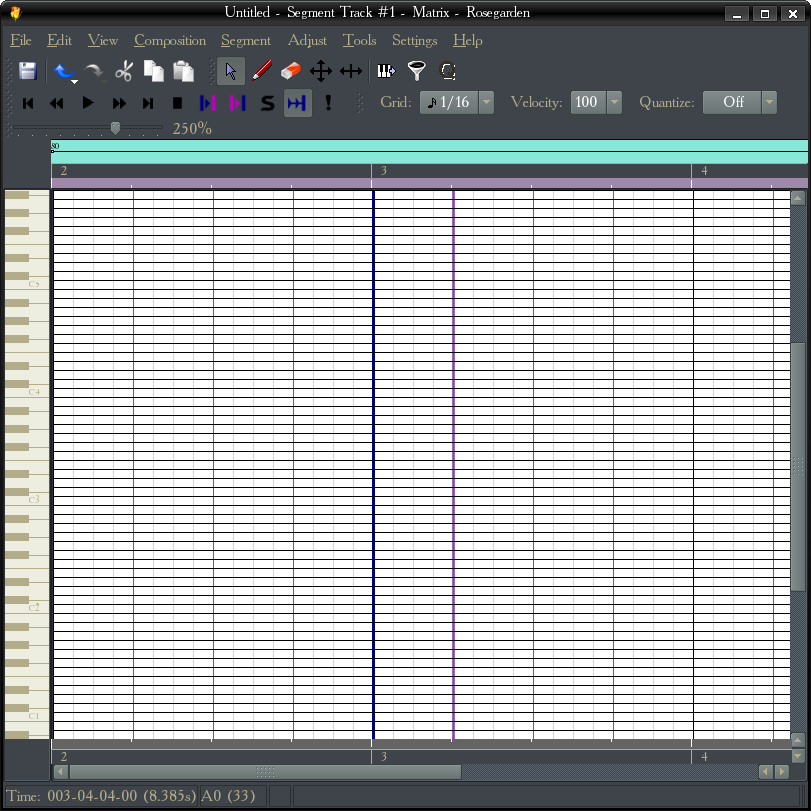Select the arrow Select tool
This screenshot has height=811, width=811.
point(231,71)
